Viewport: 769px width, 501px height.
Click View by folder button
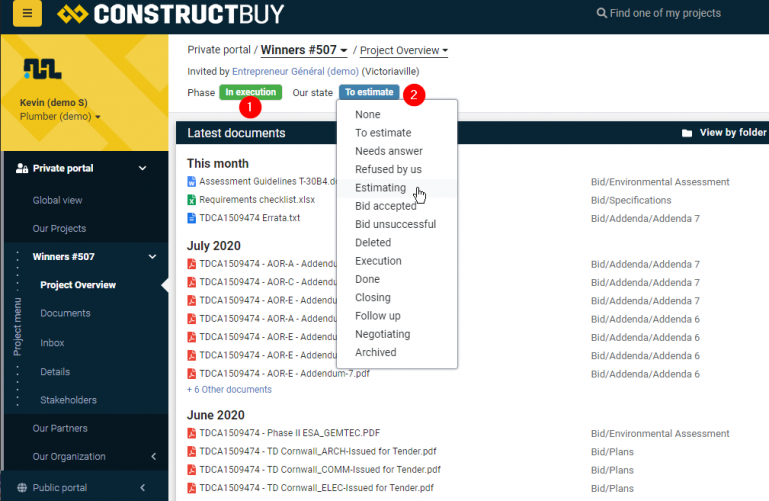coord(724,133)
